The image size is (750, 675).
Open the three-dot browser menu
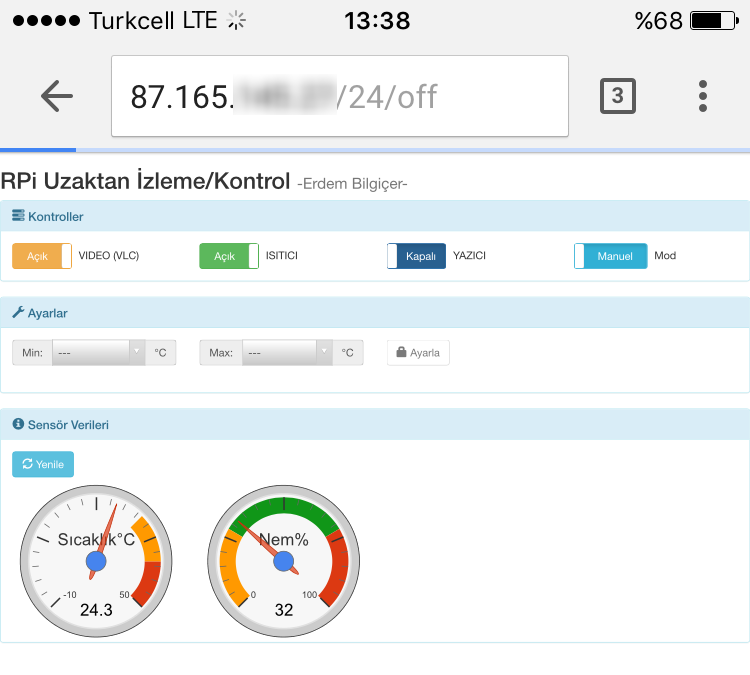(703, 96)
